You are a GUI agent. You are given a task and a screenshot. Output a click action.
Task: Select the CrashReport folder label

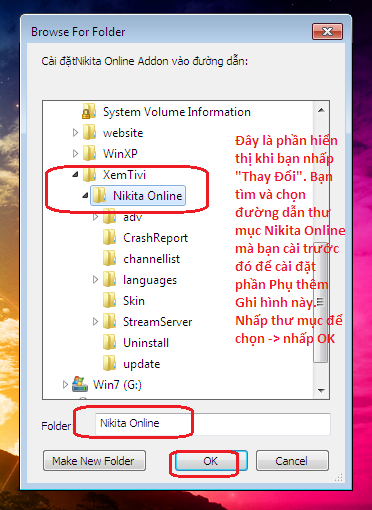click(155, 238)
